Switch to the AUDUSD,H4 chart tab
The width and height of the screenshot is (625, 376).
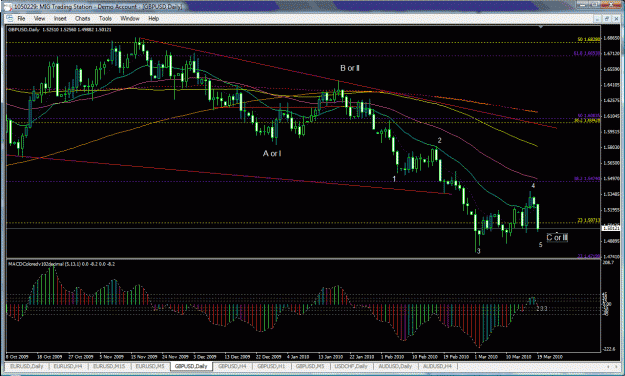click(437, 366)
